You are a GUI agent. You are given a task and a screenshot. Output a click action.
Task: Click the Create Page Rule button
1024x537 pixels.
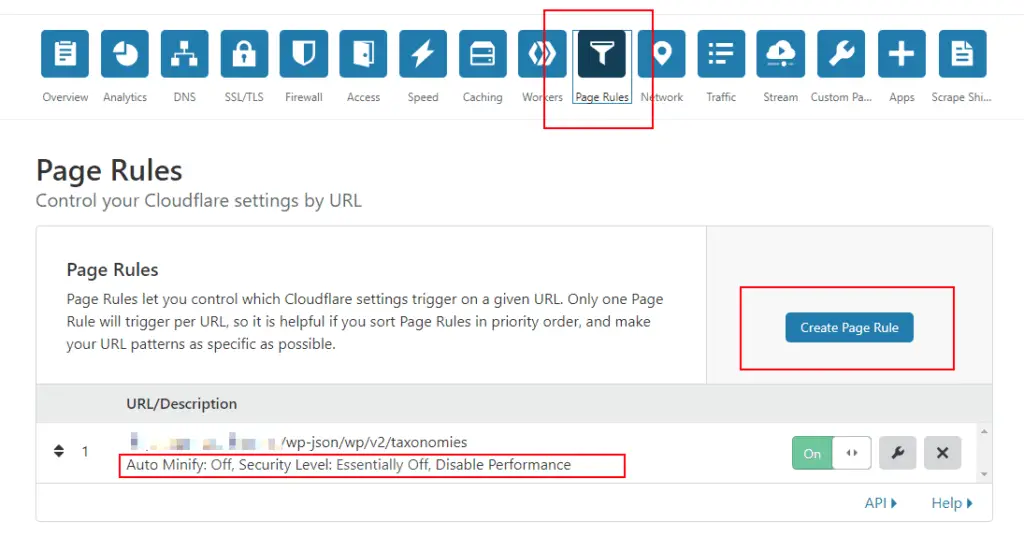pos(849,328)
